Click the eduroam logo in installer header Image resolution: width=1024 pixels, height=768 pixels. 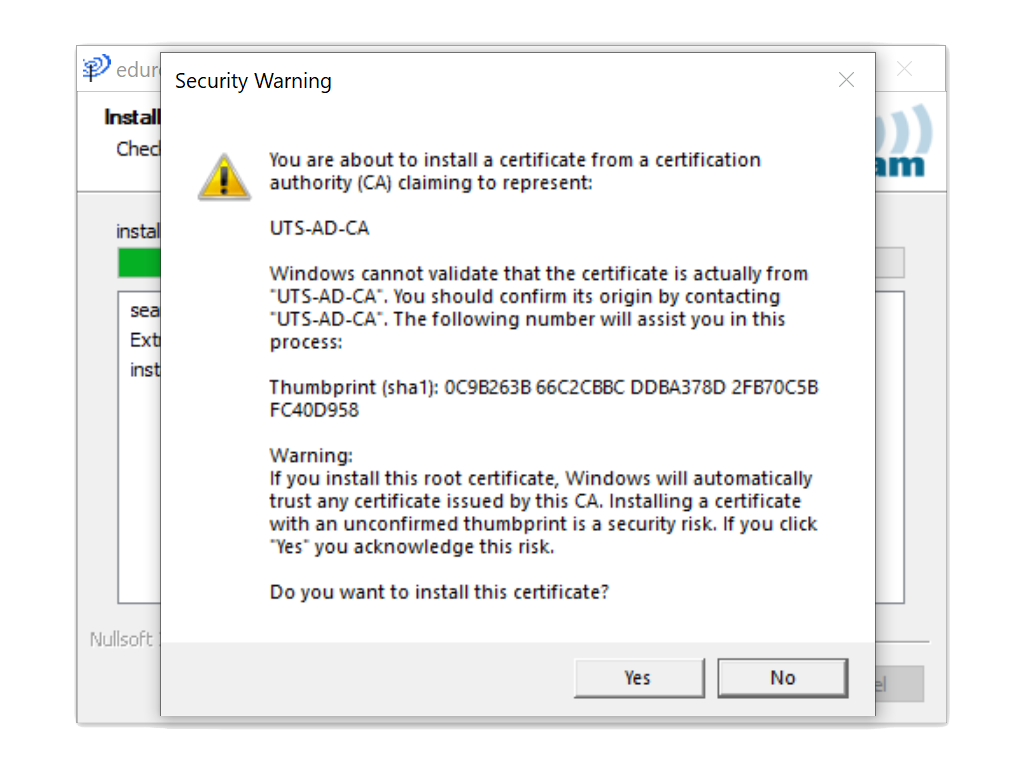click(x=903, y=142)
